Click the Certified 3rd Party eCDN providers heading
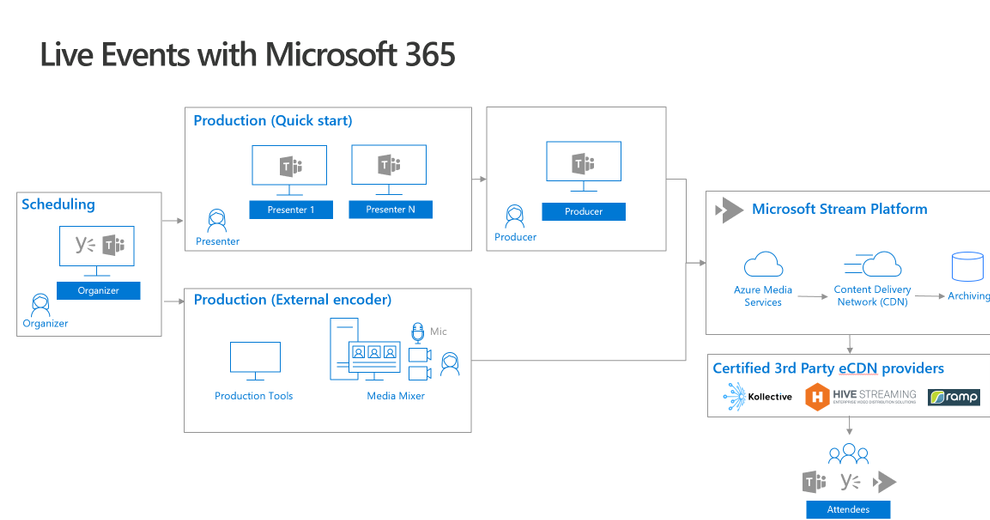Viewport: 990px width, 520px height. pos(828,368)
